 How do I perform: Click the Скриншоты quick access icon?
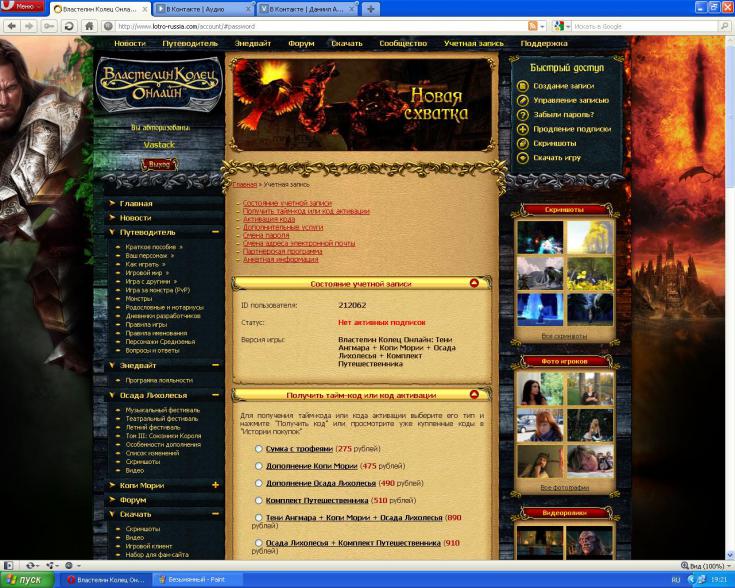[522, 143]
